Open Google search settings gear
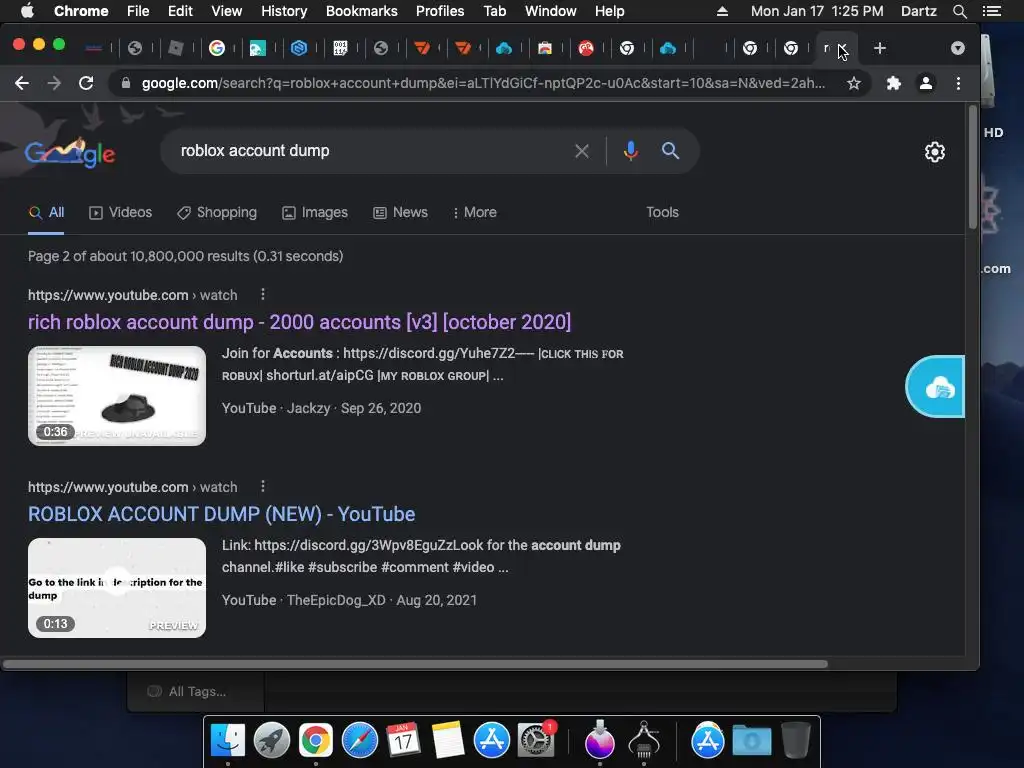 [x=935, y=152]
